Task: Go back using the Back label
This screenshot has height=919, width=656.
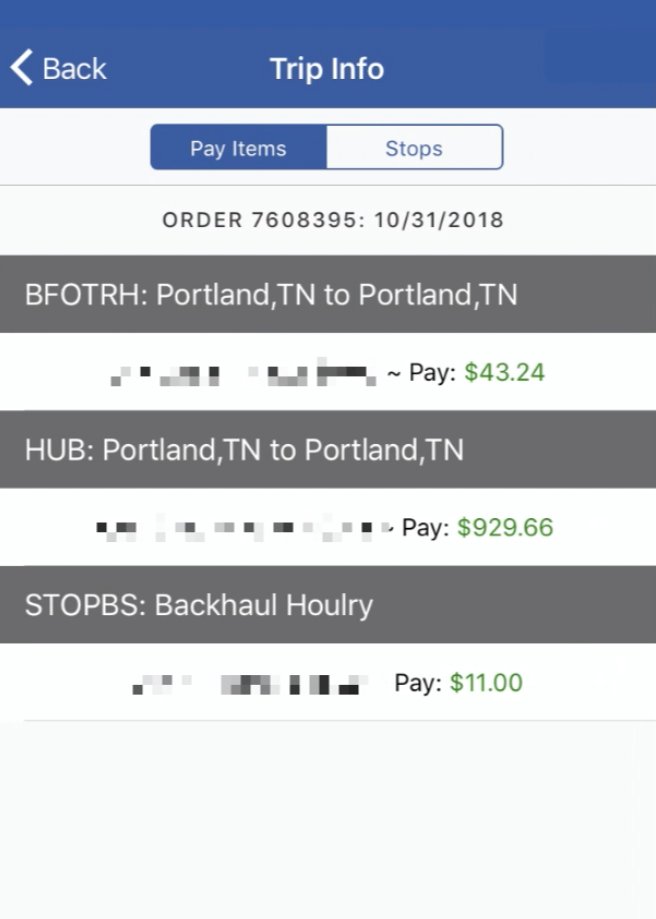Action: click(74, 69)
